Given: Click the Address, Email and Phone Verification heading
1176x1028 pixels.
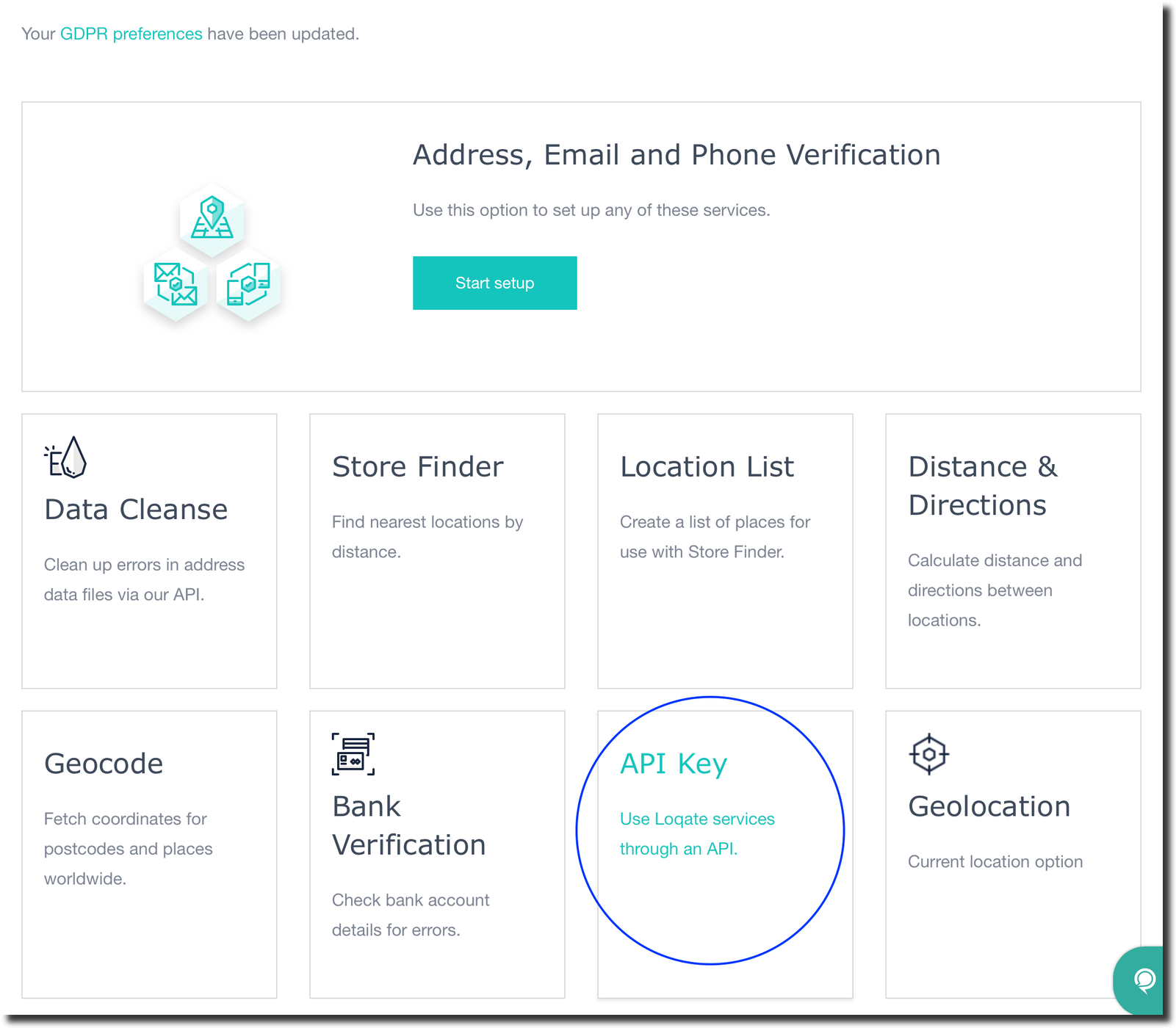Looking at the screenshot, I should pyautogui.click(x=676, y=155).
